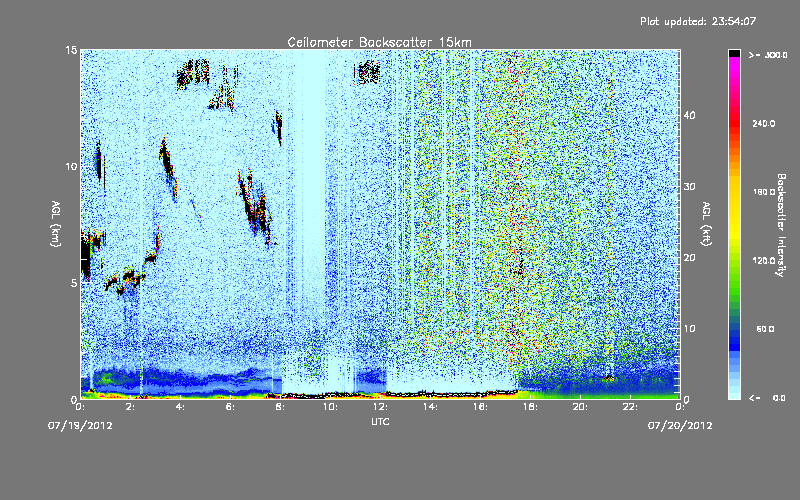Click the '5' tick on the km axis

(x=74, y=283)
